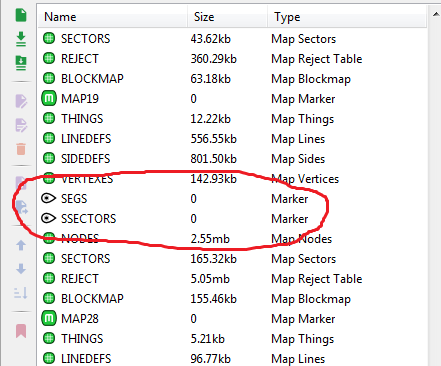This screenshot has width=441, height=366.
Task: Click the New Entry toolbar icon
Action: coord(21,15)
